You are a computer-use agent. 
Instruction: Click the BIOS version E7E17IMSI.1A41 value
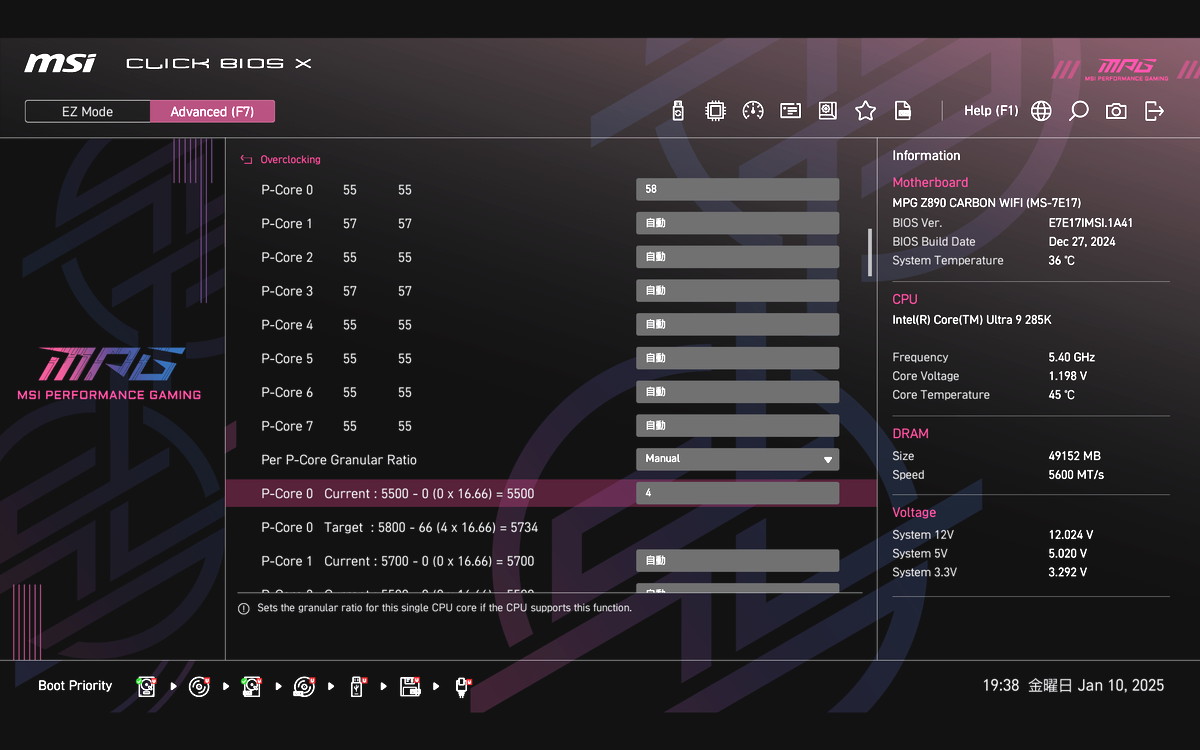[x=1091, y=223]
